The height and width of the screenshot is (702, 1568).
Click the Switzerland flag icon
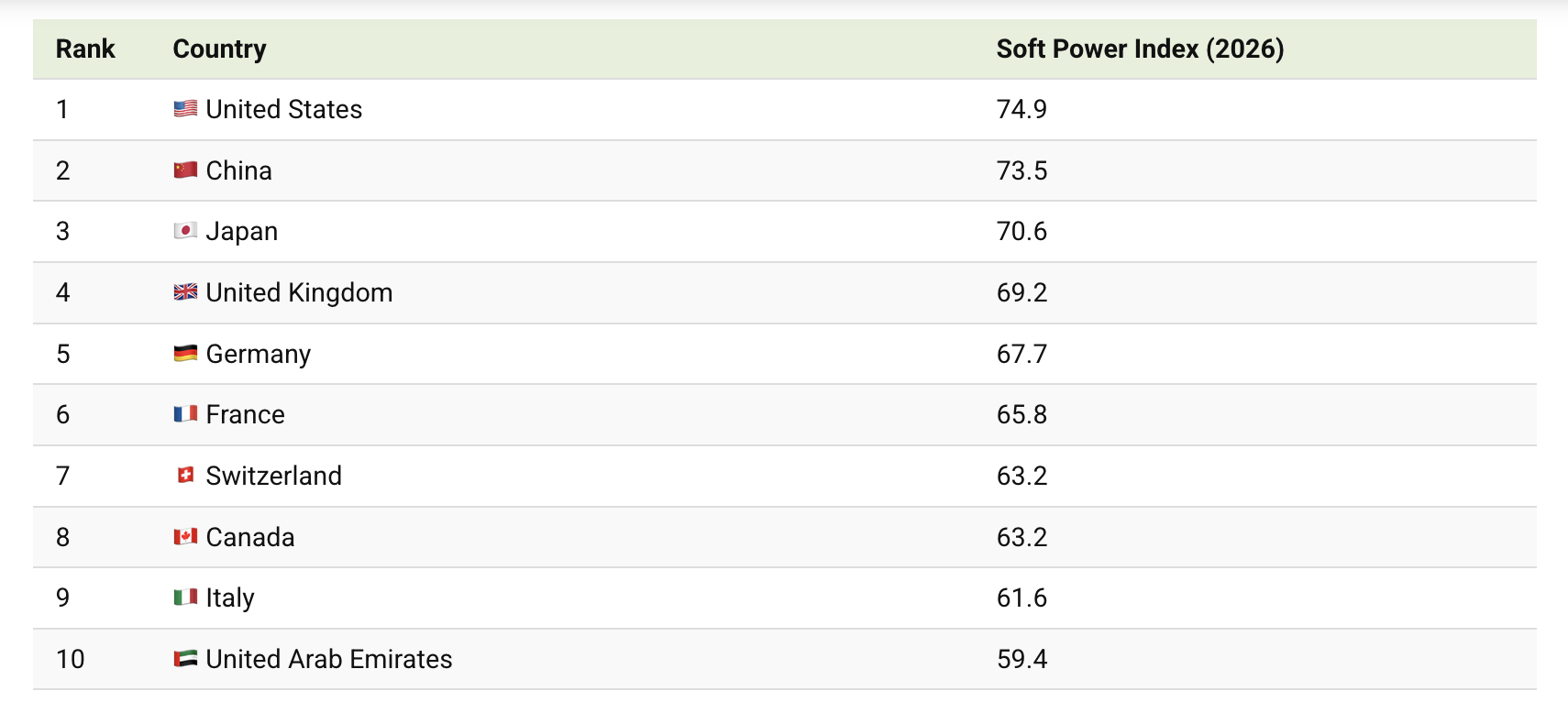pos(185,476)
